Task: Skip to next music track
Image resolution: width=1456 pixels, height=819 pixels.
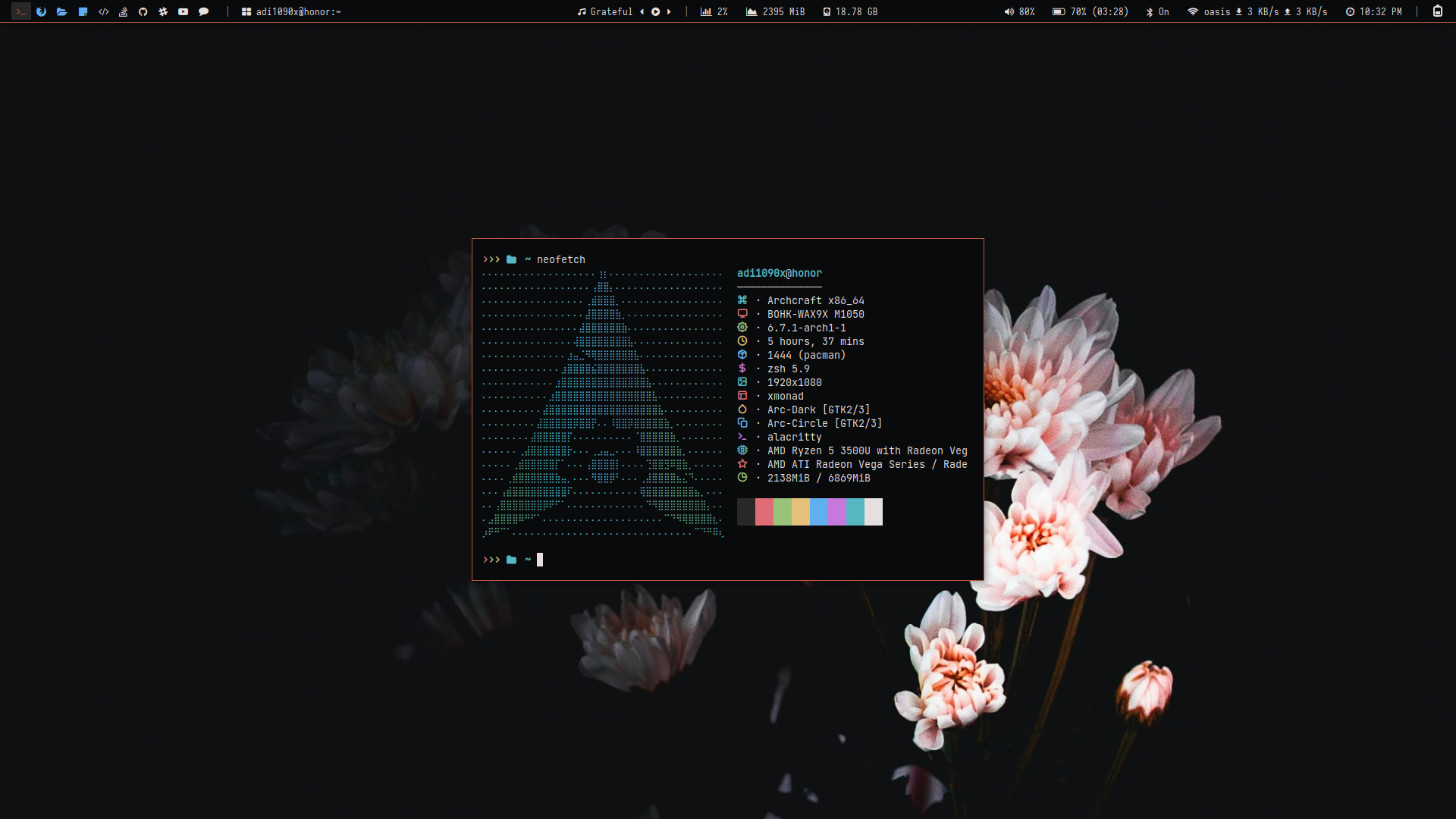Action: (x=669, y=11)
